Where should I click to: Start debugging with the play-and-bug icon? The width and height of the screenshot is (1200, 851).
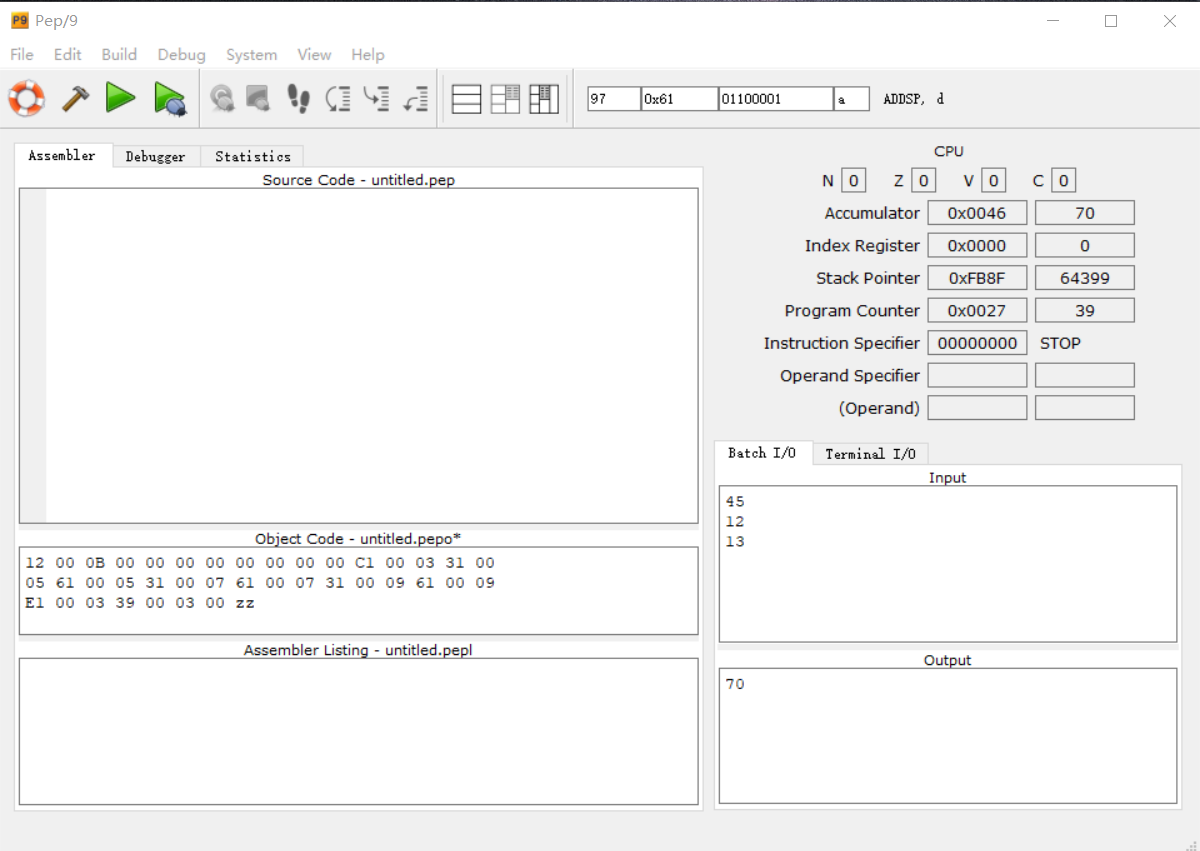tap(170, 99)
